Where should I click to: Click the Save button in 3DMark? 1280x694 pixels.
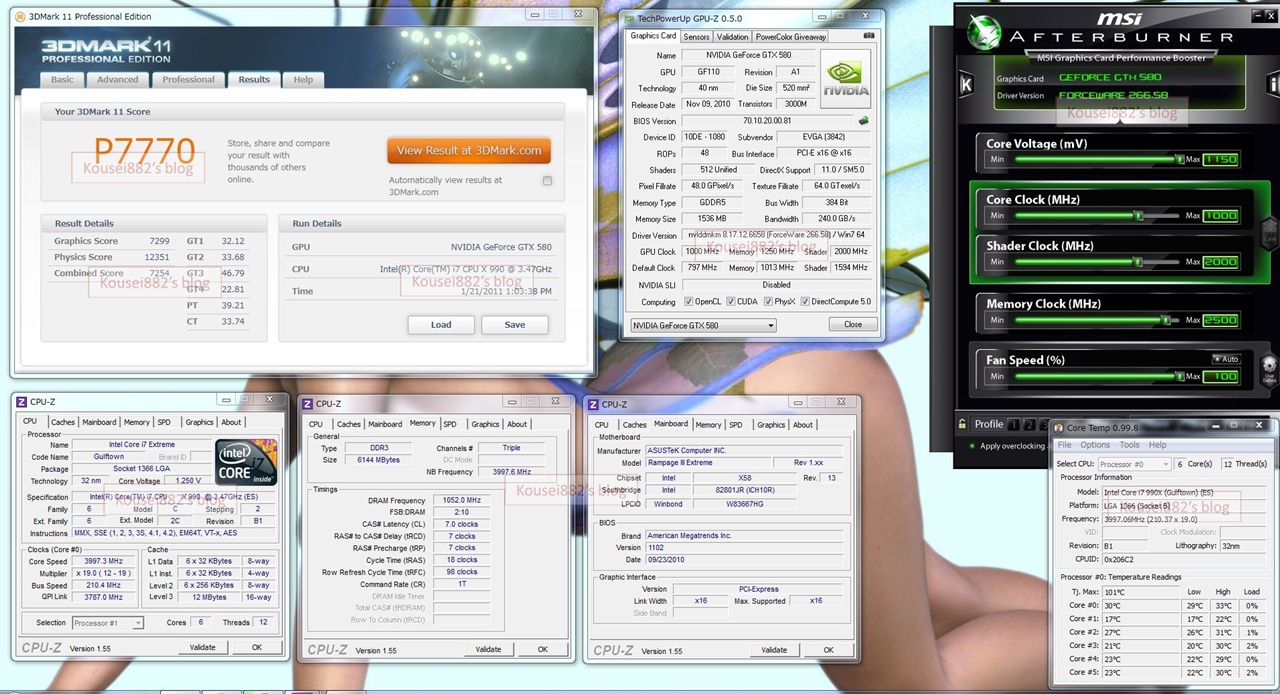click(515, 324)
